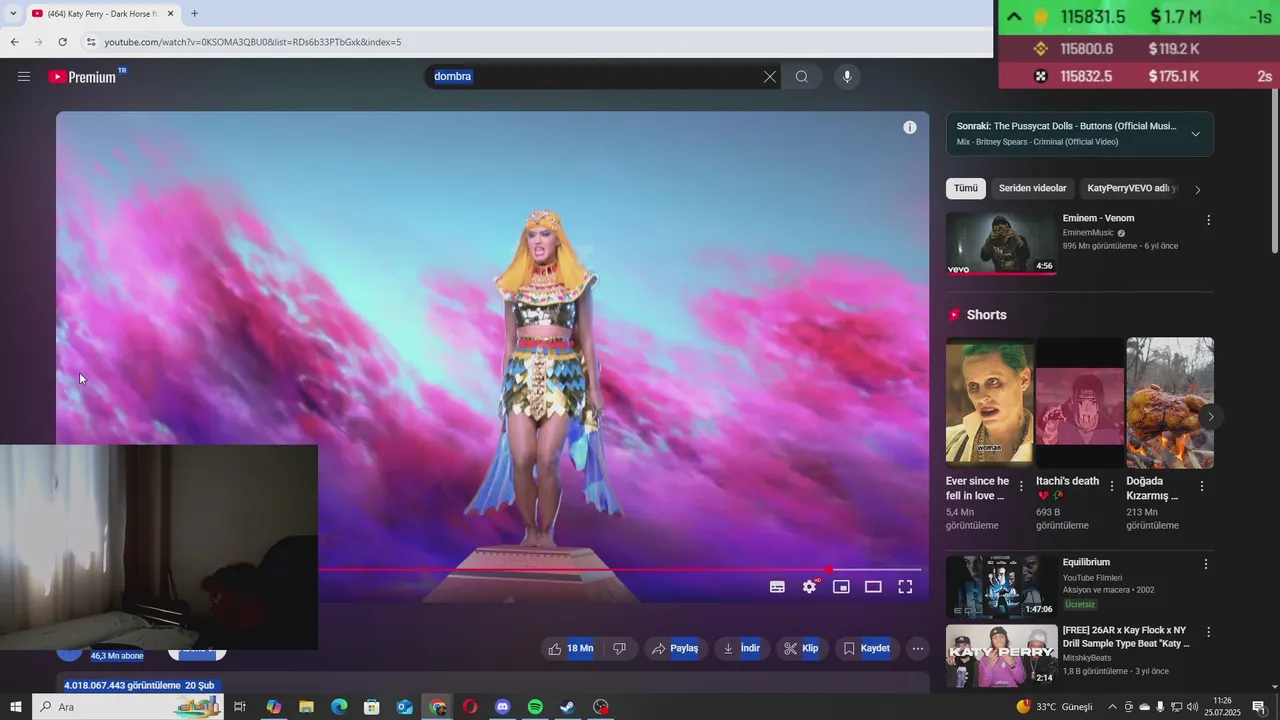Click the Windows taskbar search box Ara

coord(128,707)
